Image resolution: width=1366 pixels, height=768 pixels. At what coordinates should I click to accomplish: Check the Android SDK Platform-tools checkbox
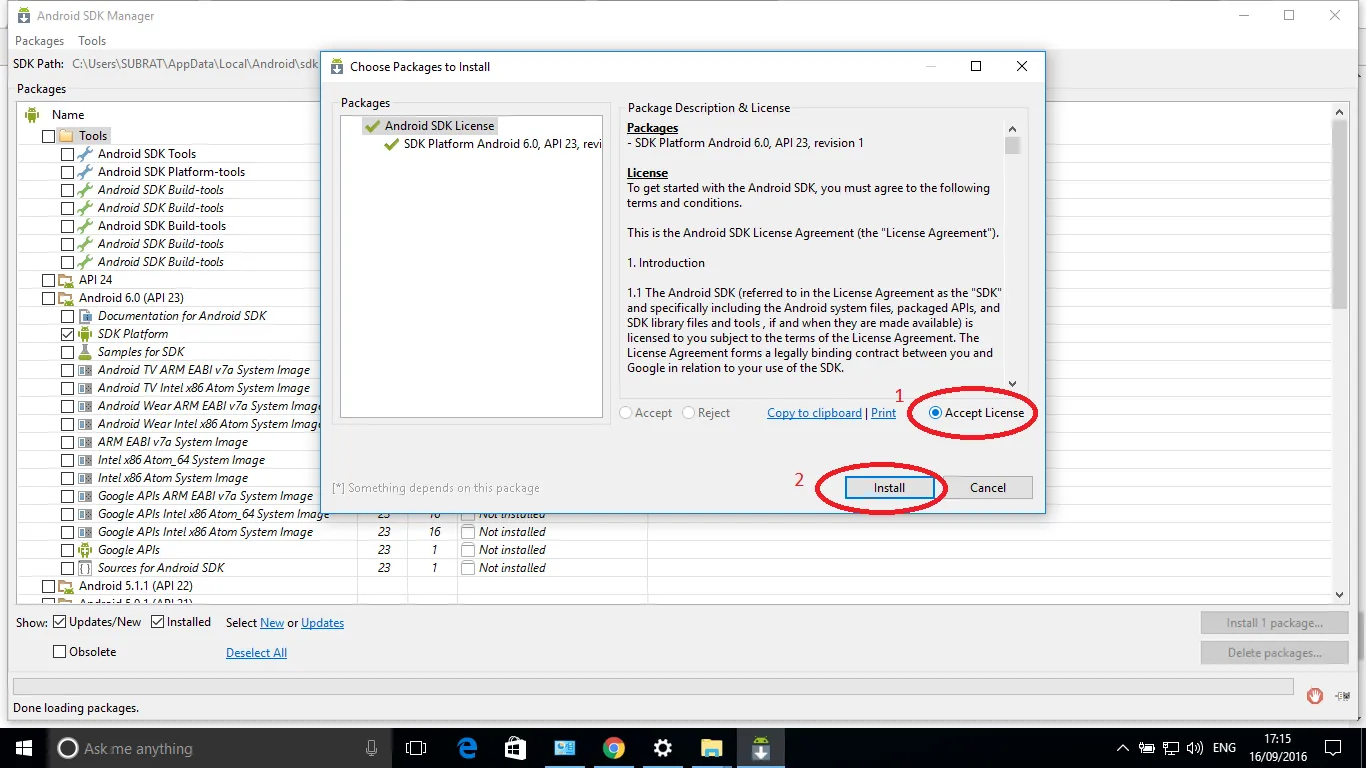point(67,172)
